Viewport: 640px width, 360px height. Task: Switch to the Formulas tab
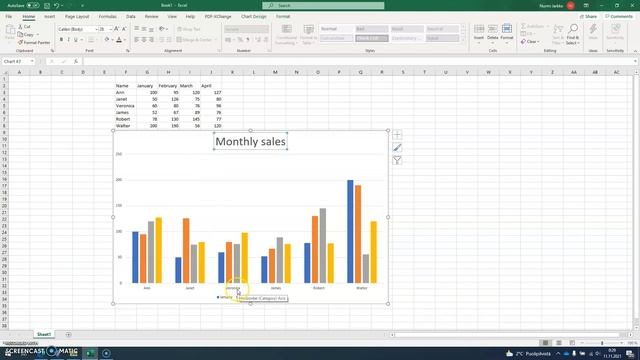coord(108,17)
